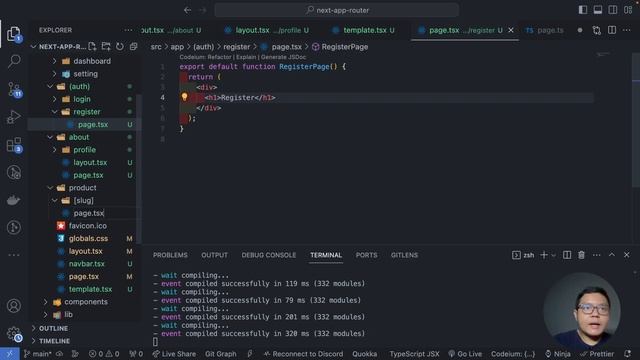The height and width of the screenshot is (360, 640).
Task: Switch to the layout.tsx profile tab
Action: coord(268,30)
